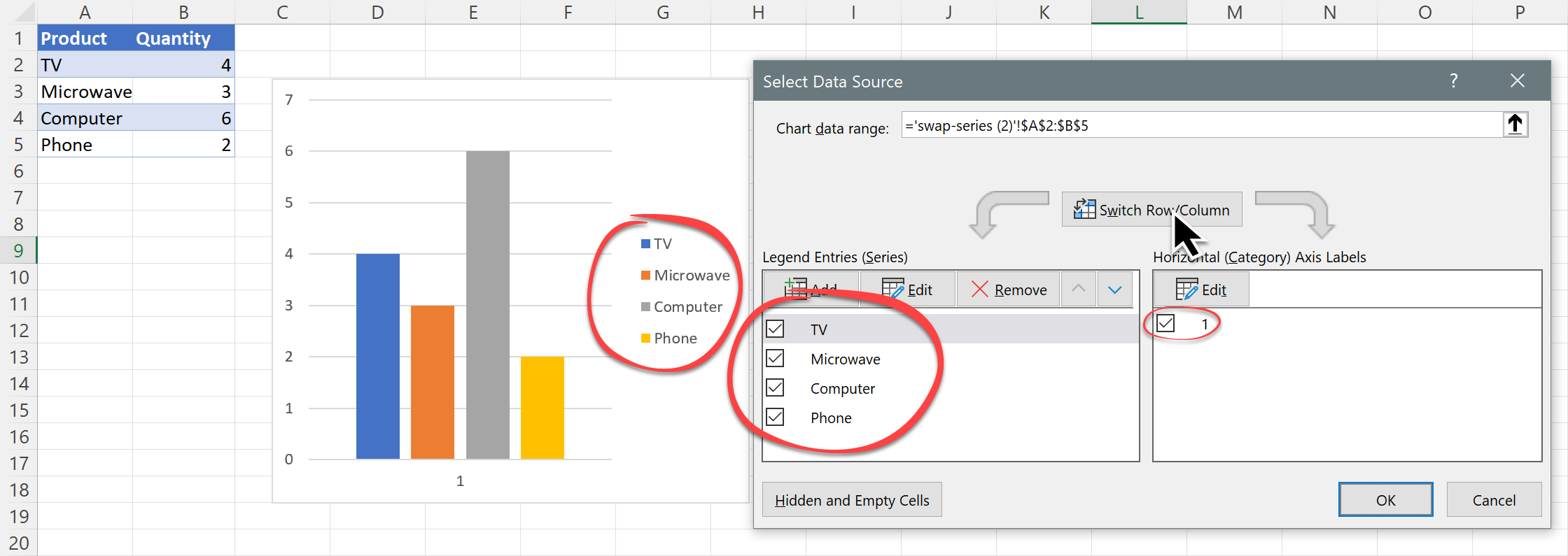
Task: Close the Select Data Source dialog
Action: coord(1517,80)
